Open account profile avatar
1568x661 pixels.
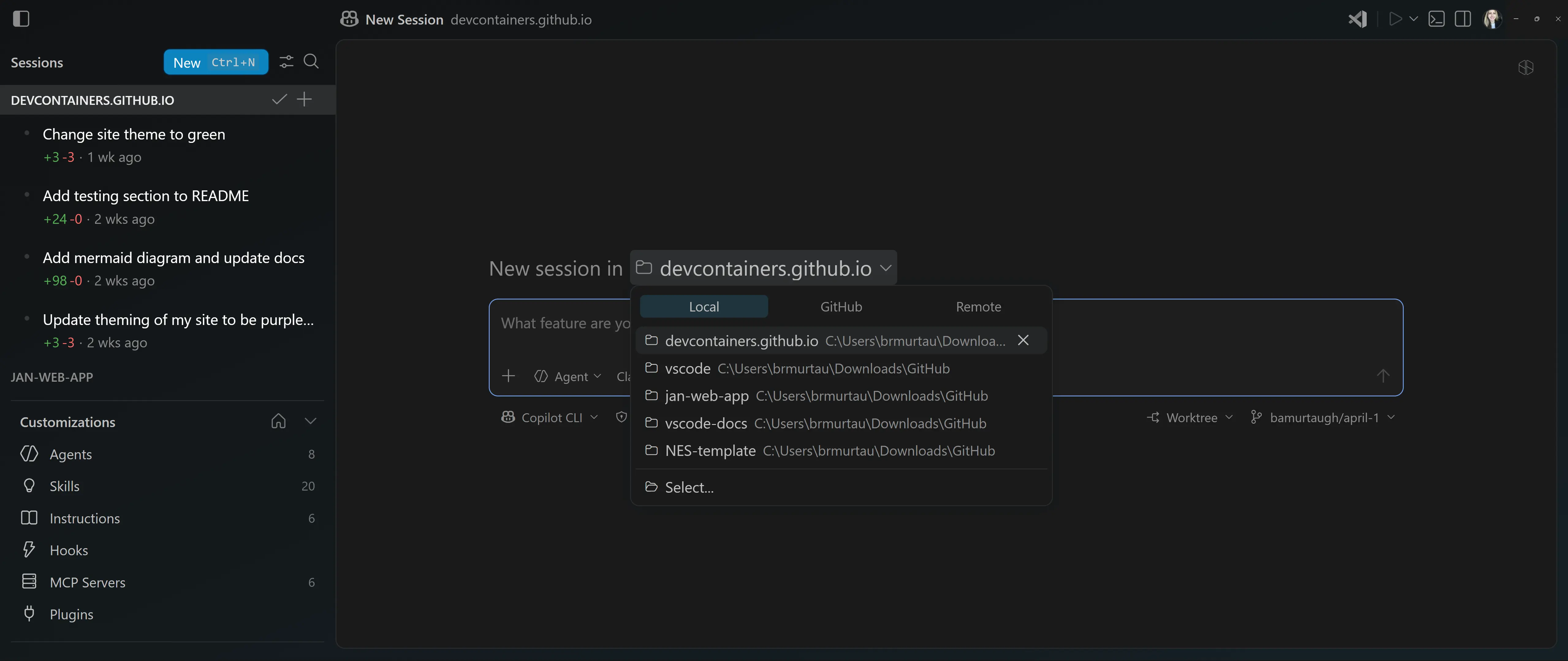point(1492,19)
